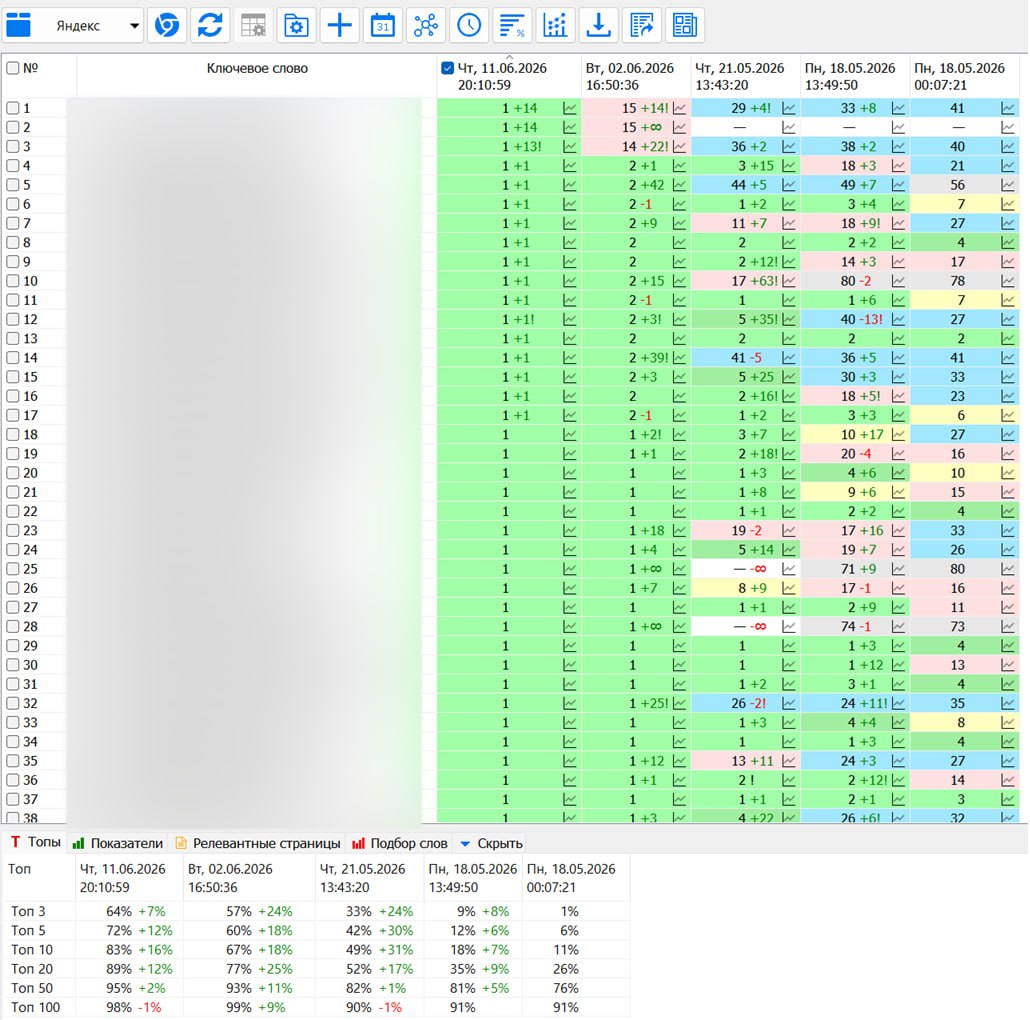1030x1020 pixels.
Task: Toggle the select-all checkbox next to №
Action: tap(12, 68)
